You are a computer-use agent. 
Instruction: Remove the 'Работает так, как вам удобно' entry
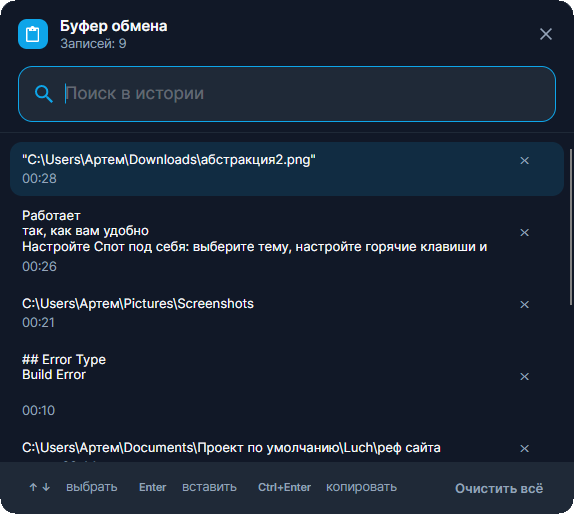pyautogui.click(x=524, y=232)
